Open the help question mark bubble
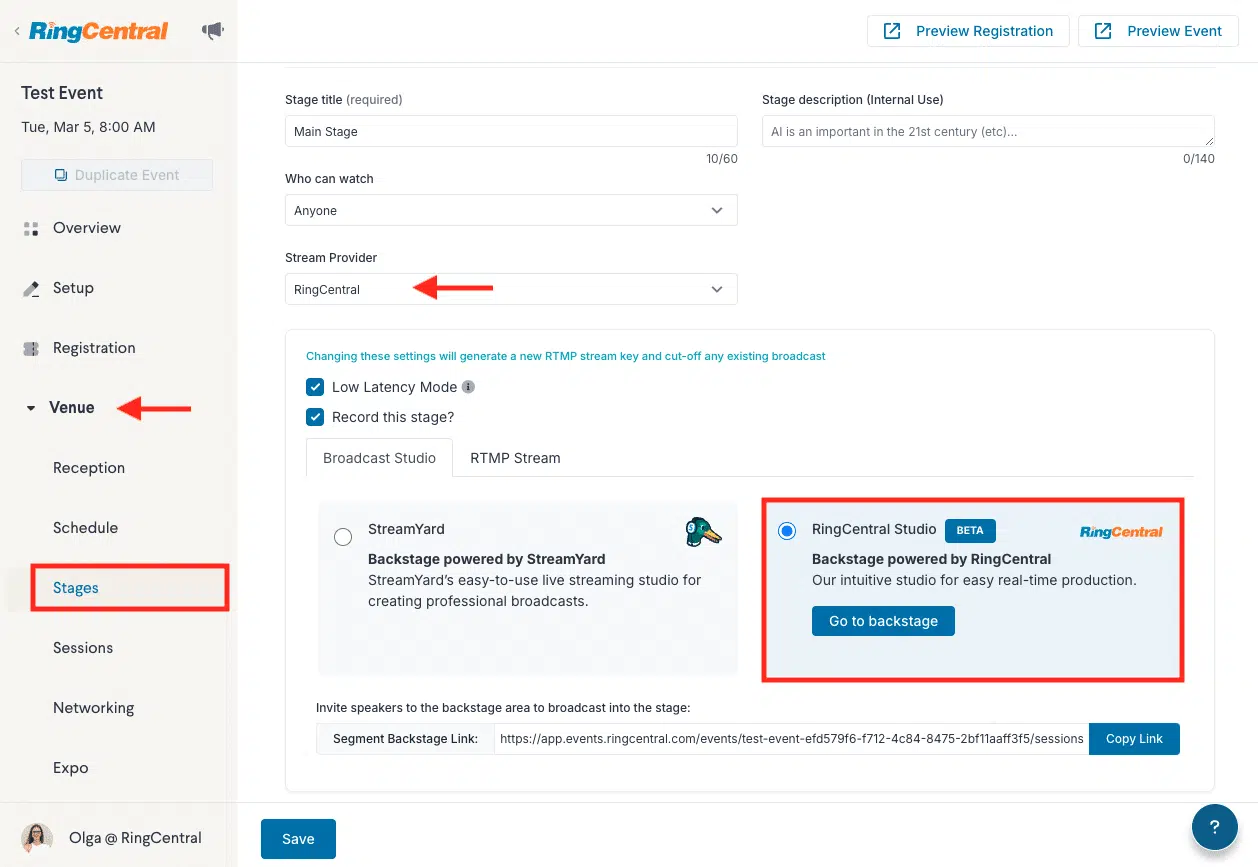This screenshot has height=867, width=1258. click(x=1215, y=827)
